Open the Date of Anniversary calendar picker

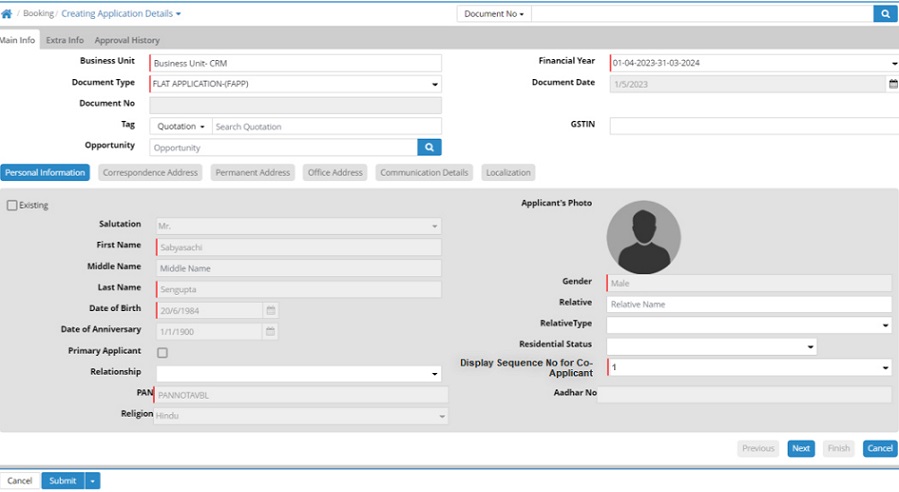270,331
